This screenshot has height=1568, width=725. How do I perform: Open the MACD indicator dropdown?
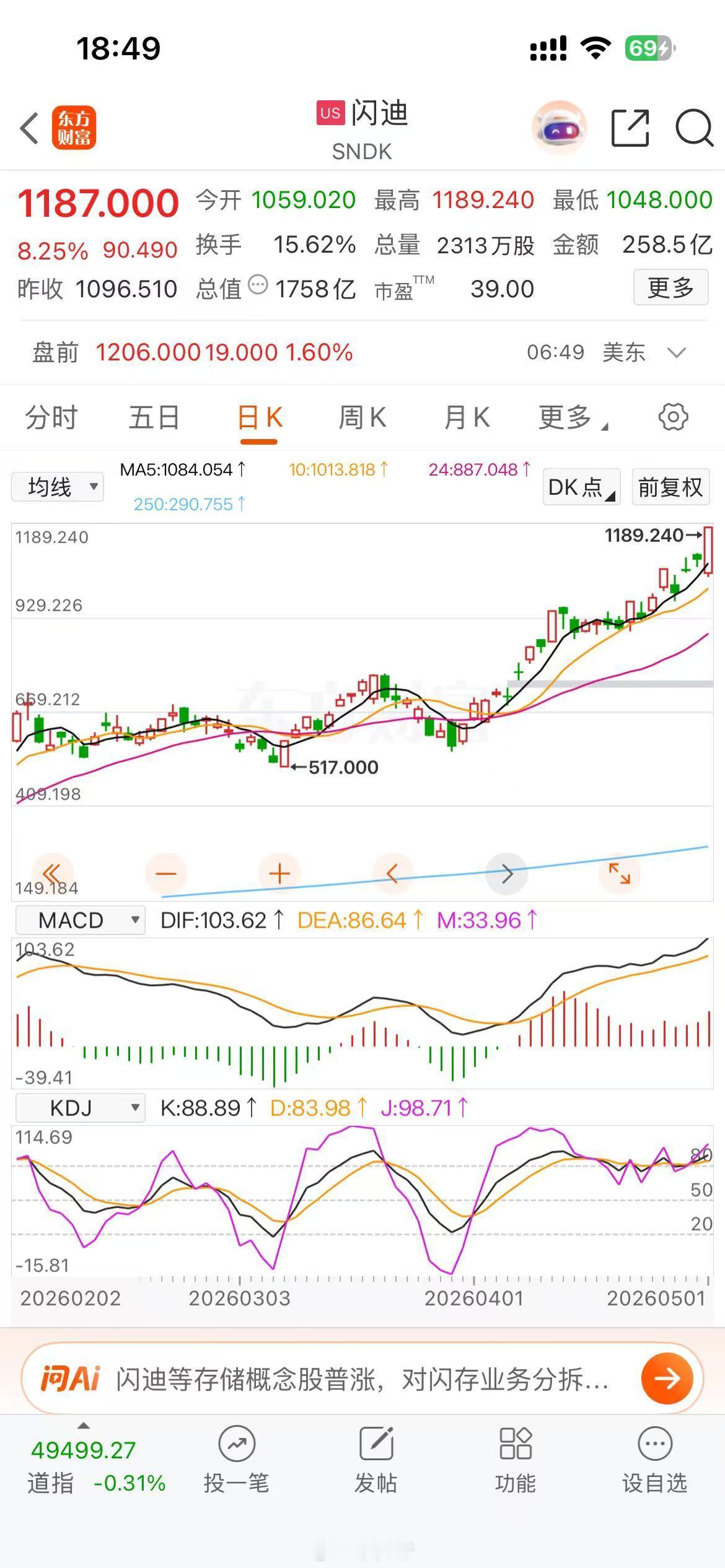[x=80, y=920]
